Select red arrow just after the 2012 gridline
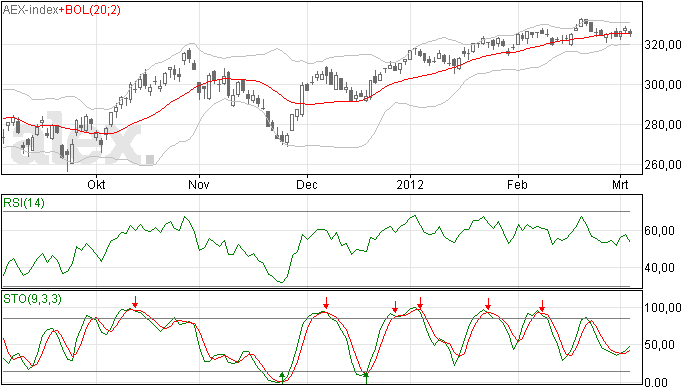The width and height of the screenshot is (690, 387). pos(420,303)
